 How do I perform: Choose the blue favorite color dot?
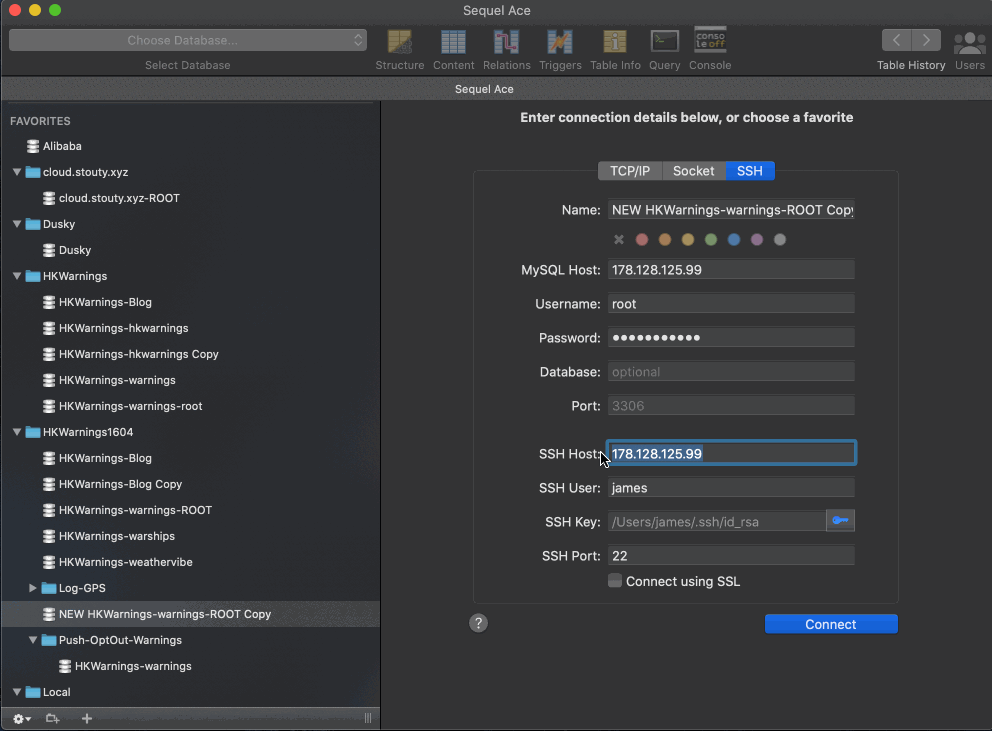tap(734, 239)
